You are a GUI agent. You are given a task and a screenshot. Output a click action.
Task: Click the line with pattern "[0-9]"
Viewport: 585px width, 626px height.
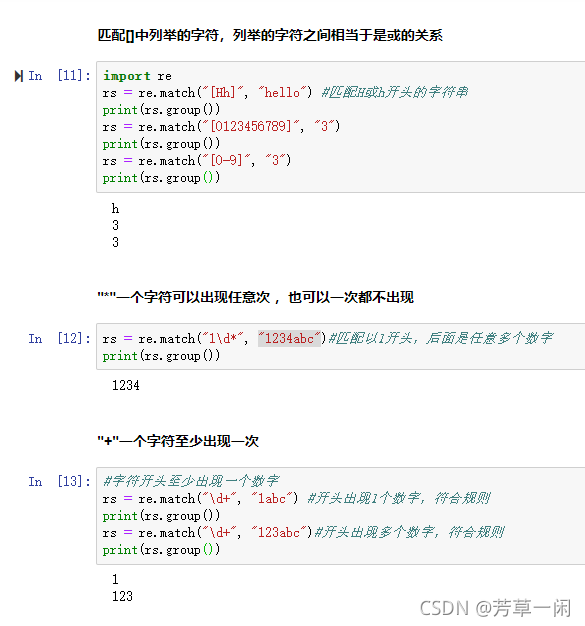197,160
